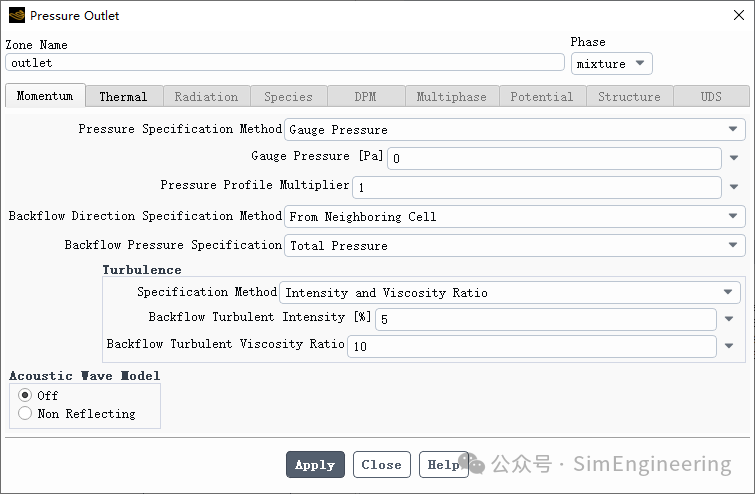Open Backflow Turbulent Viscosity Ratio options arrow
Screen dimensions: 755x494
click(x=729, y=346)
